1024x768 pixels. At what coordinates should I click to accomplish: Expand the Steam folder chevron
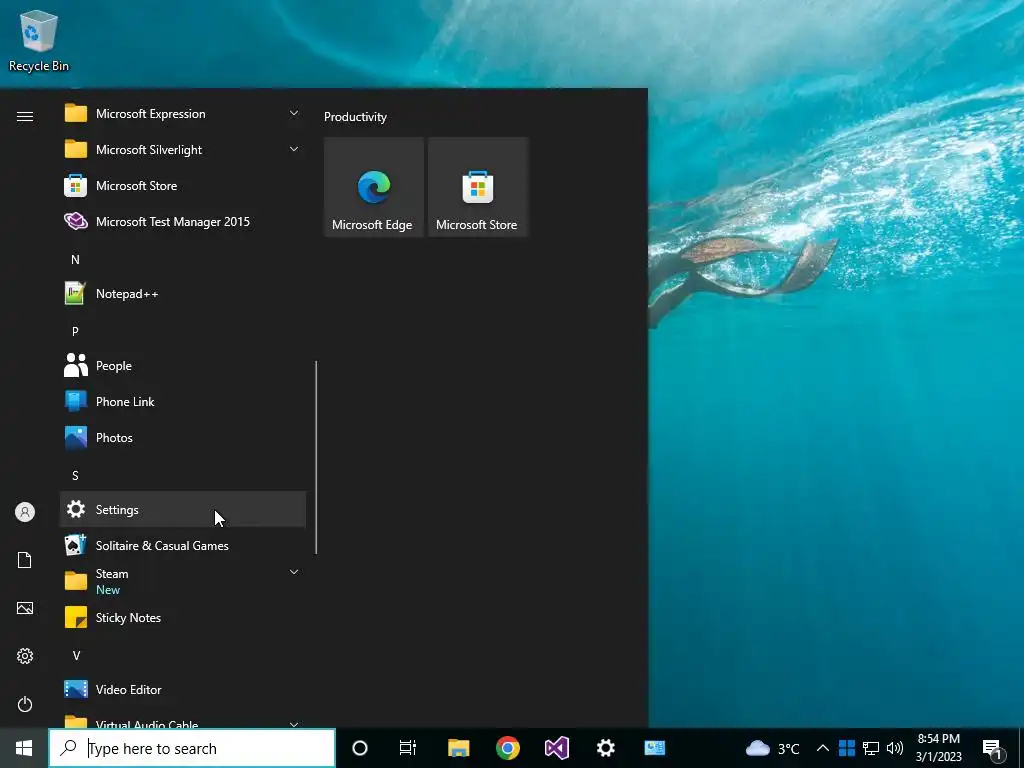point(294,572)
